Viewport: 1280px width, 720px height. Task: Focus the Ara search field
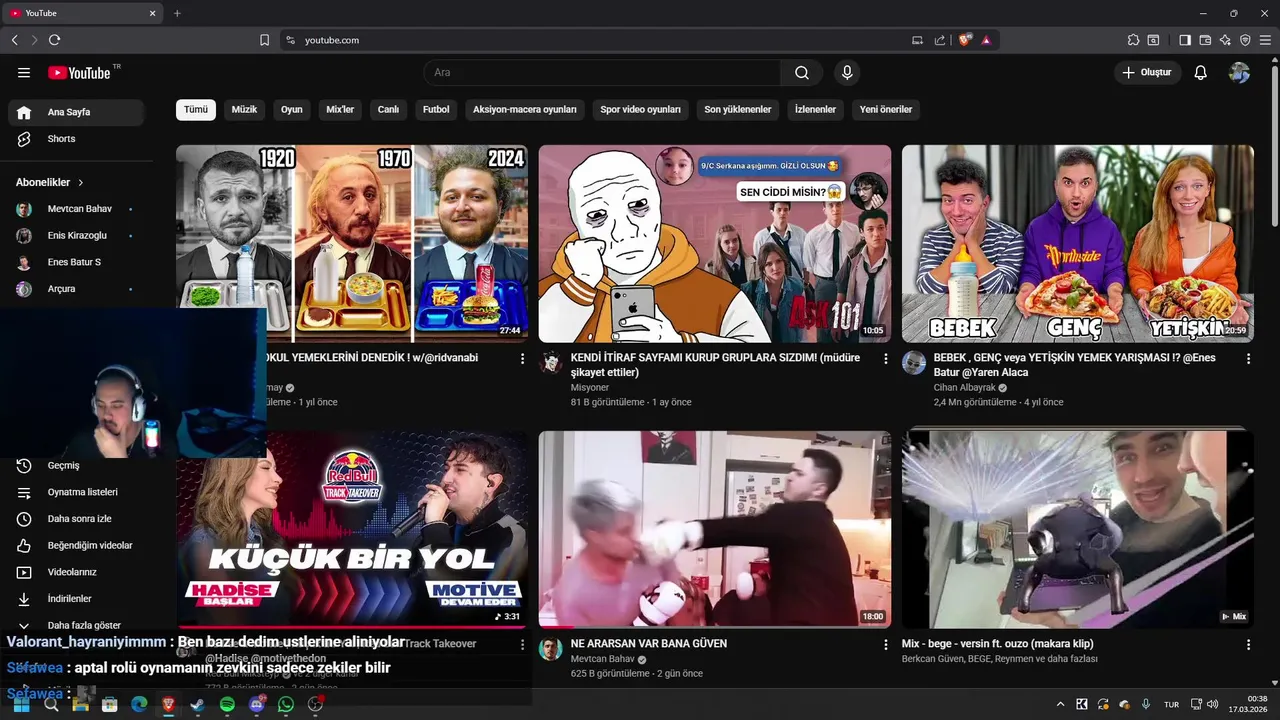(x=602, y=73)
